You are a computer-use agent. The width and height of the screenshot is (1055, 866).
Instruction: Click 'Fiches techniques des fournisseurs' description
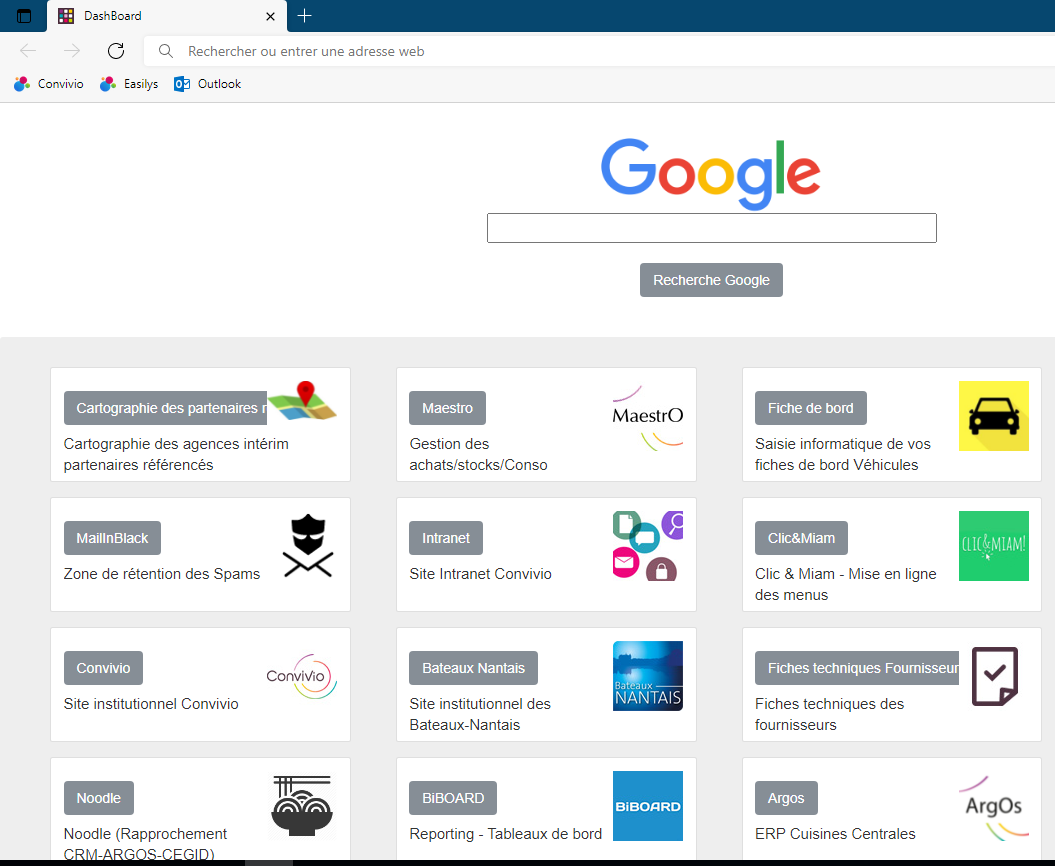[829, 714]
